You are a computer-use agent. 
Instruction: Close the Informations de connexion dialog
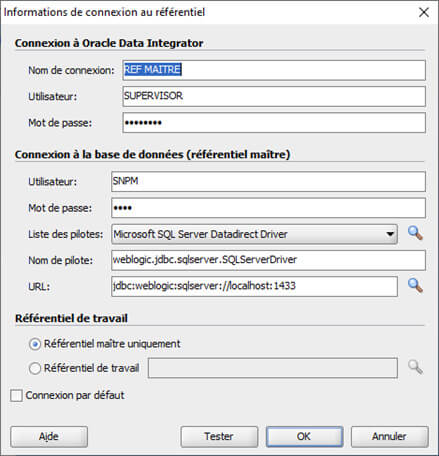(x=424, y=12)
